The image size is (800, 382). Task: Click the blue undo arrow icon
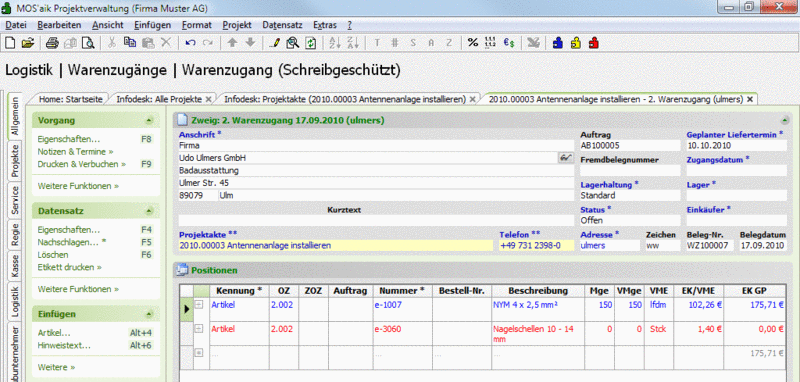coord(190,43)
